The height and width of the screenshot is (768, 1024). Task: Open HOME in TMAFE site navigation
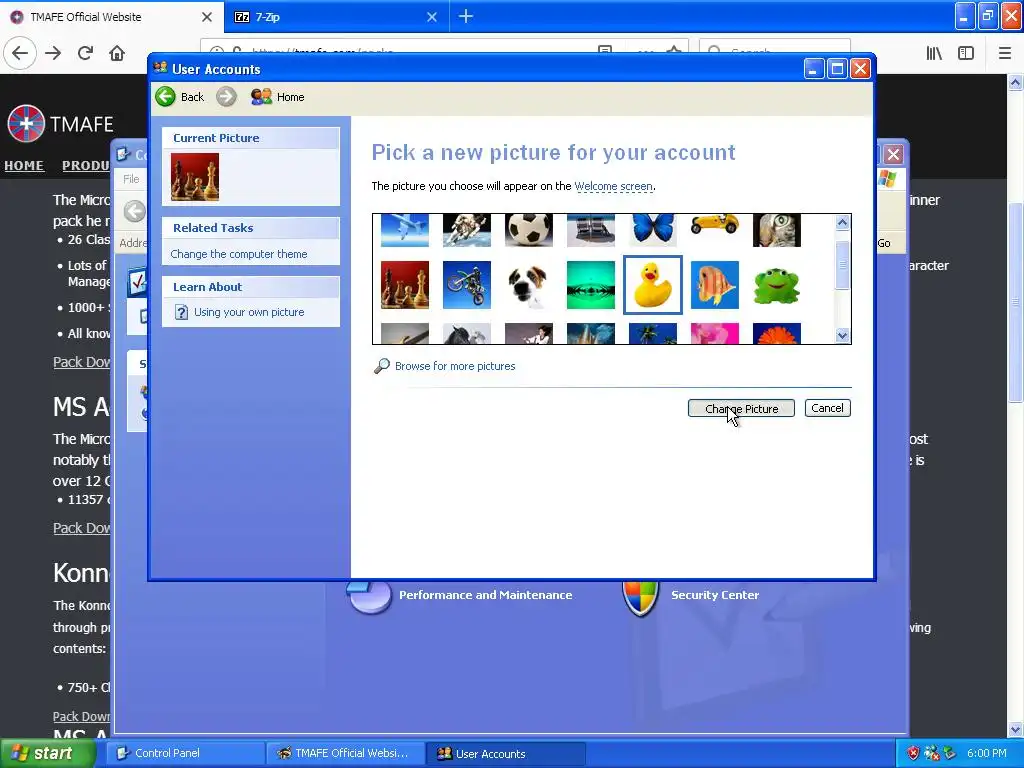(x=24, y=166)
